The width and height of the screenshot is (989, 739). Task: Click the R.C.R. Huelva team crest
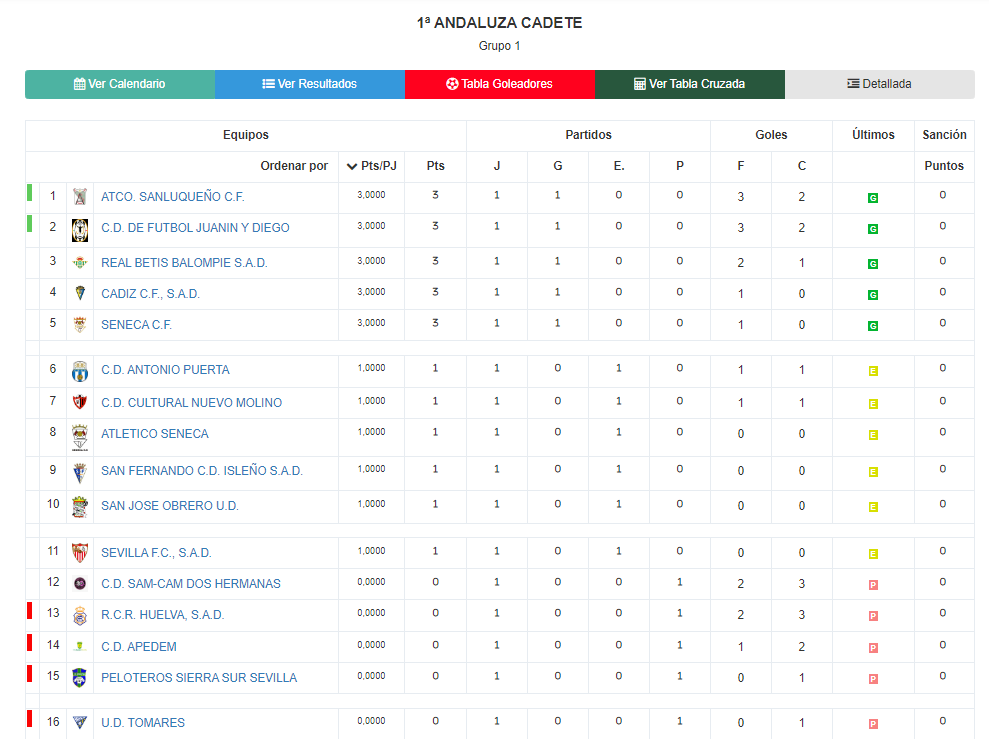pyautogui.click(x=80, y=615)
